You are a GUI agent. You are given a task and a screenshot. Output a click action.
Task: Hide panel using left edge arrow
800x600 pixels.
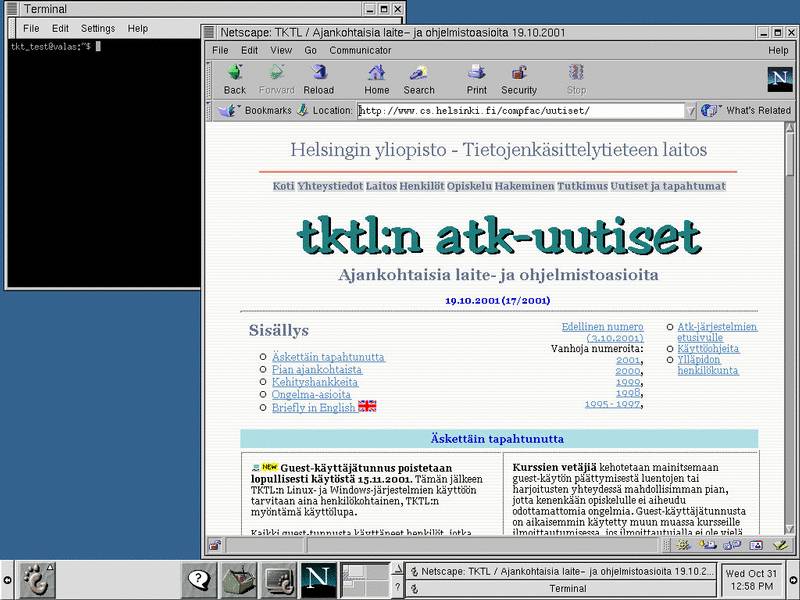point(7,580)
